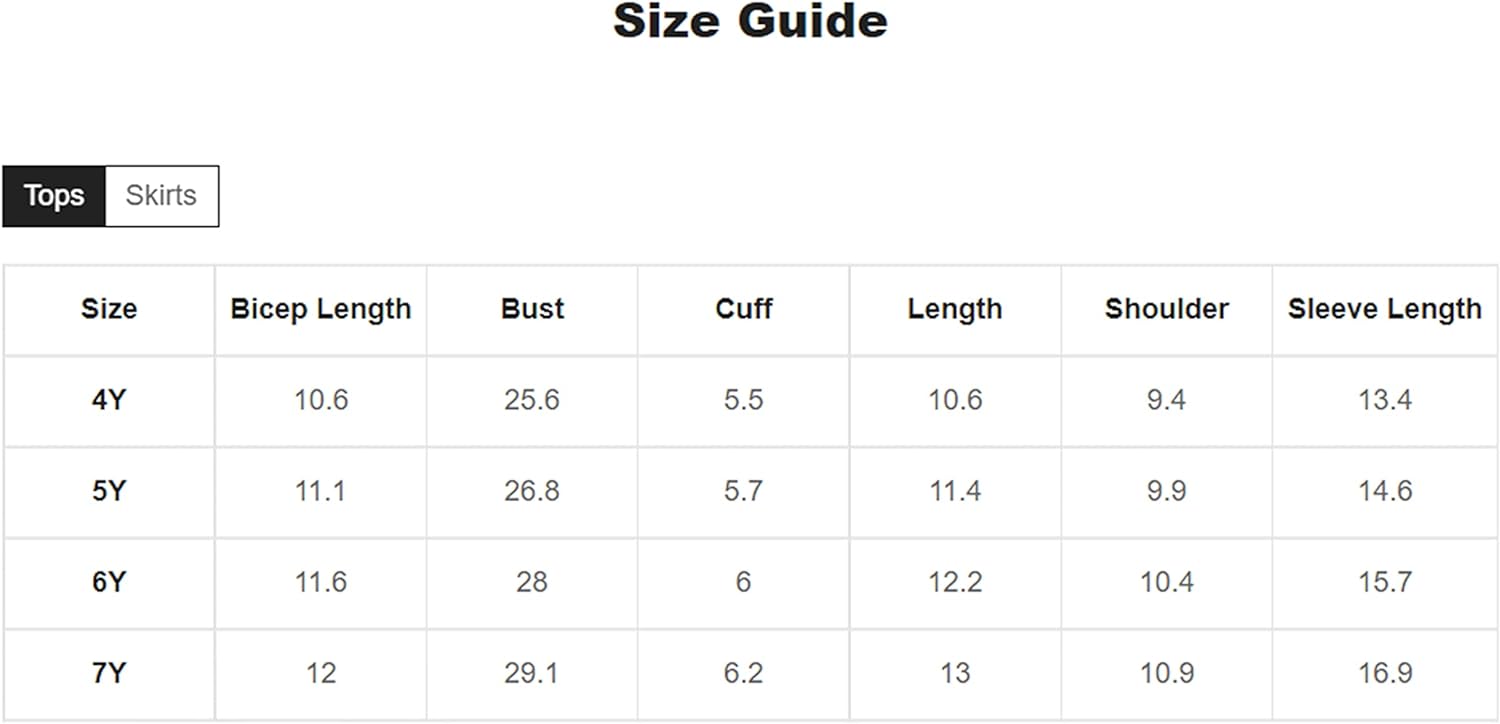
Task: Click the Size Guide heading
Action: (x=750, y=21)
